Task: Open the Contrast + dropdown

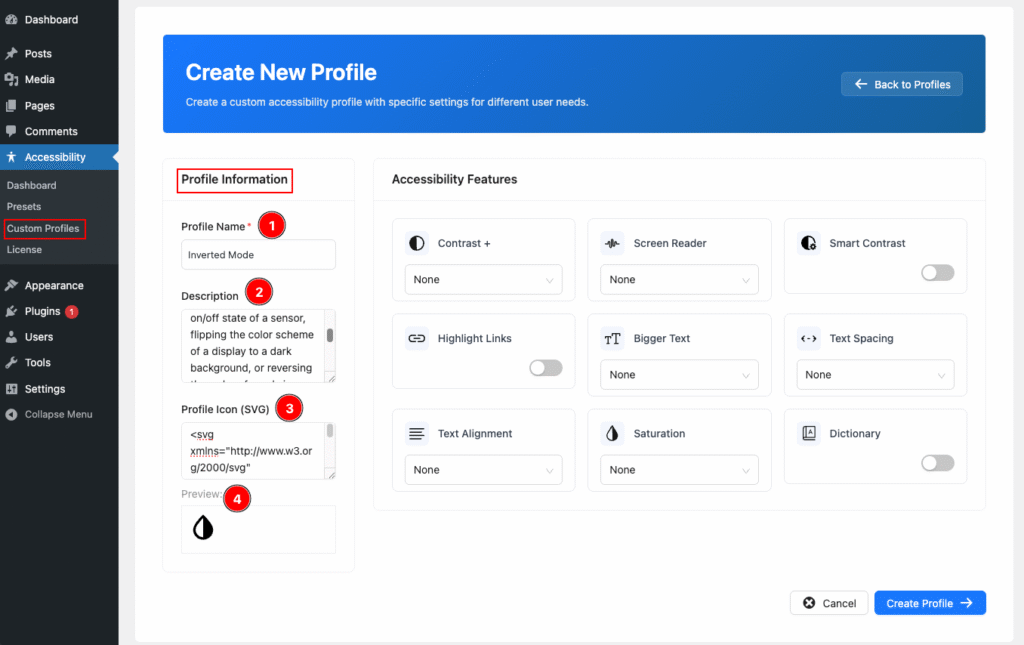Action: pyautogui.click(x=483, y=280)
